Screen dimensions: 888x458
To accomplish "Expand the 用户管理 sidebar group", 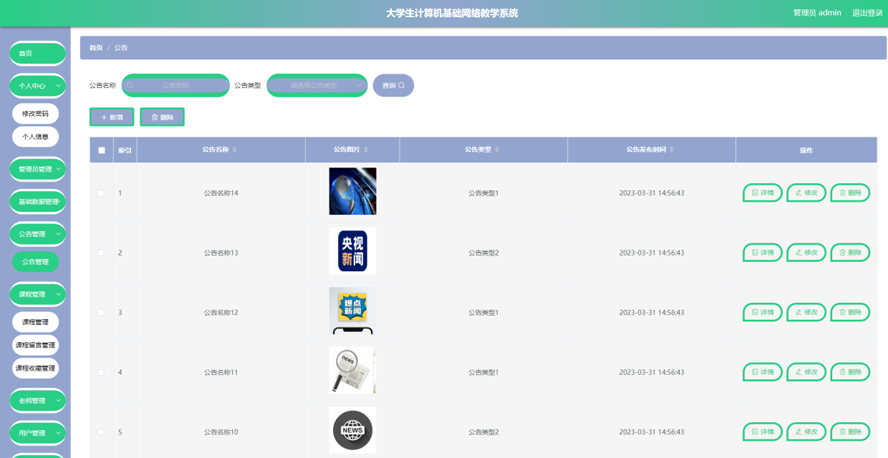I will tap(37, 433).
